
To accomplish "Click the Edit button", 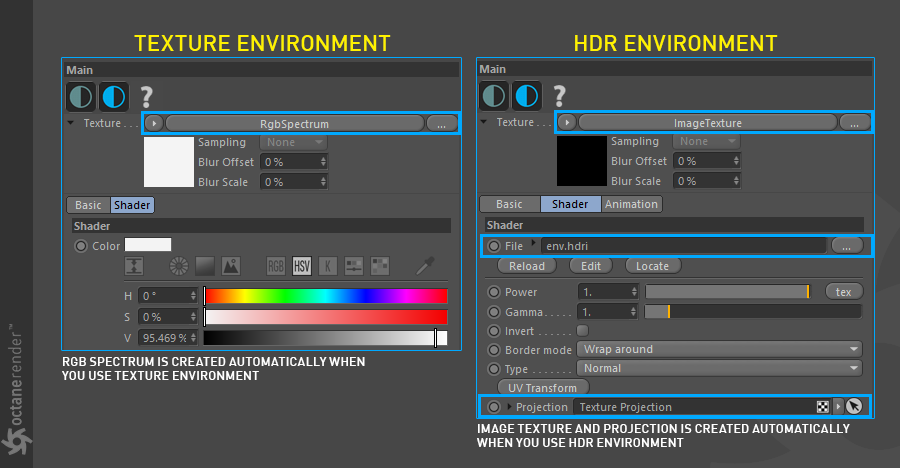I will pyautogui.click(x=591, y=266).
